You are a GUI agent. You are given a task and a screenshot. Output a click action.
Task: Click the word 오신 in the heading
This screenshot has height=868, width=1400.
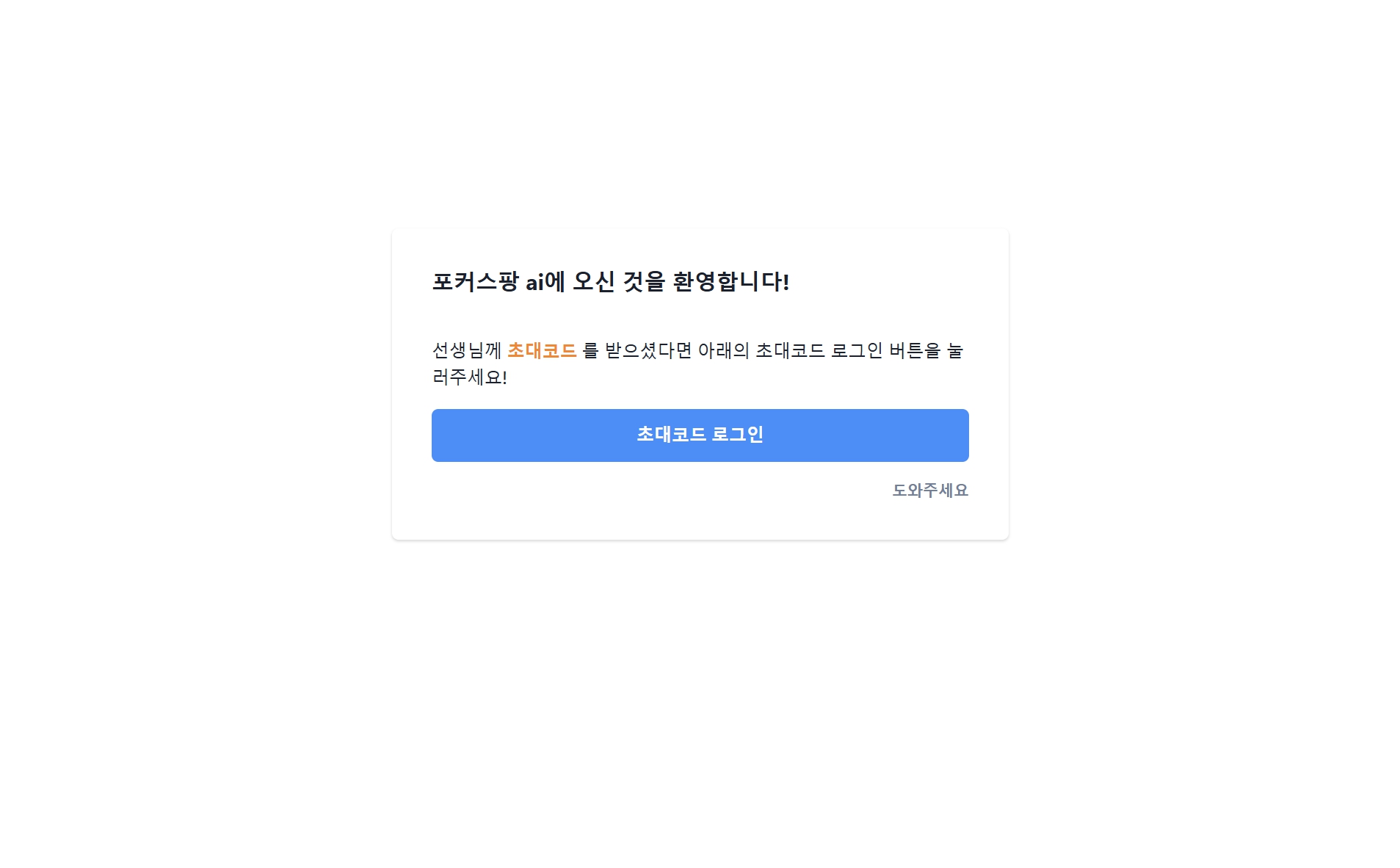(x=594, y=281)
